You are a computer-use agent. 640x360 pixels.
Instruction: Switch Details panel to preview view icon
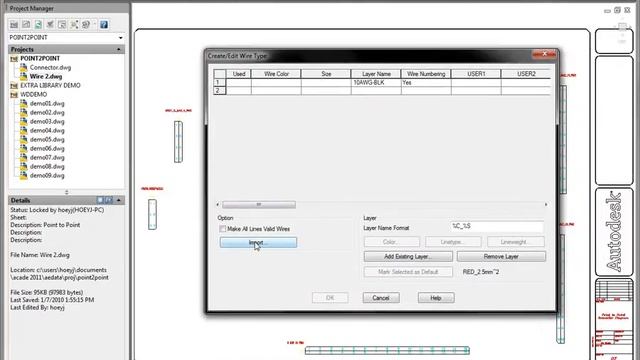(109, 200)
